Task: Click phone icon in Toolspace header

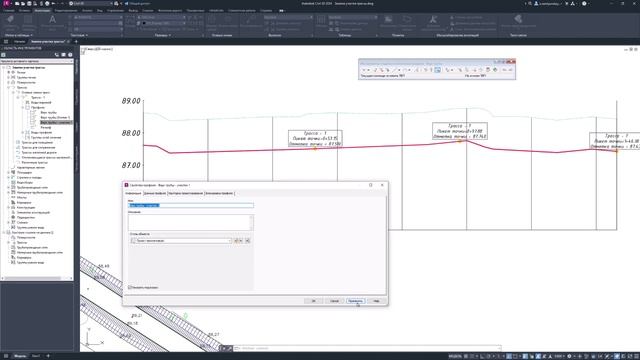Action: [57, 55]
